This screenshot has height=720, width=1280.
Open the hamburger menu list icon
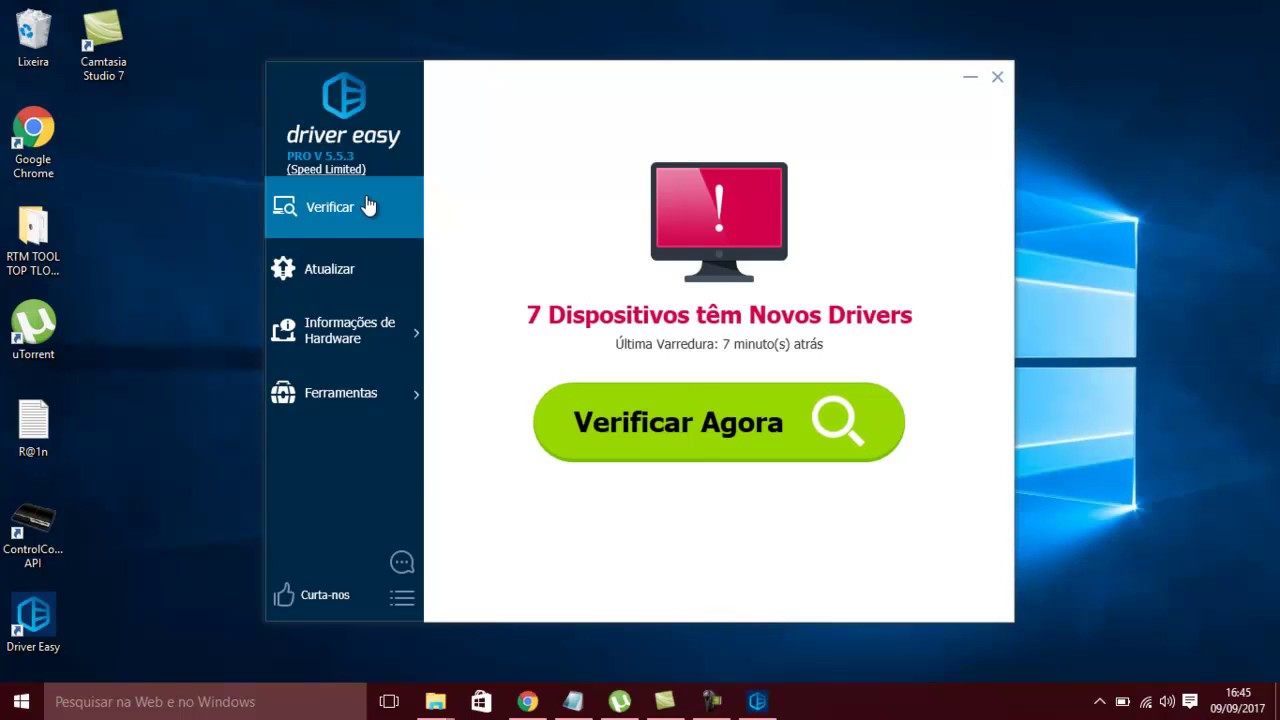tap(402, 598)
